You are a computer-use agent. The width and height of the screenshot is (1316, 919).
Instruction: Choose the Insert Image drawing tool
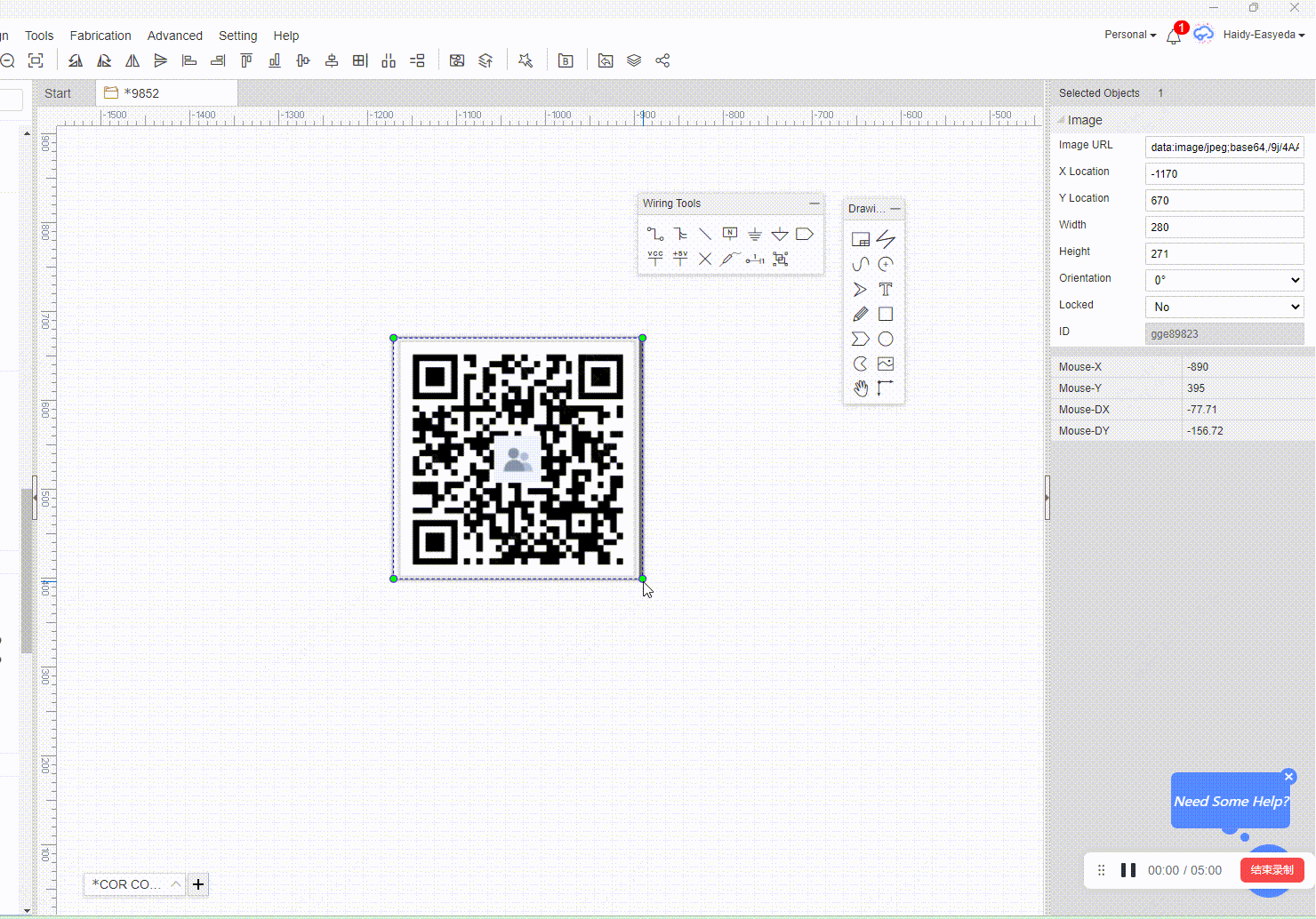click(886, 364)
